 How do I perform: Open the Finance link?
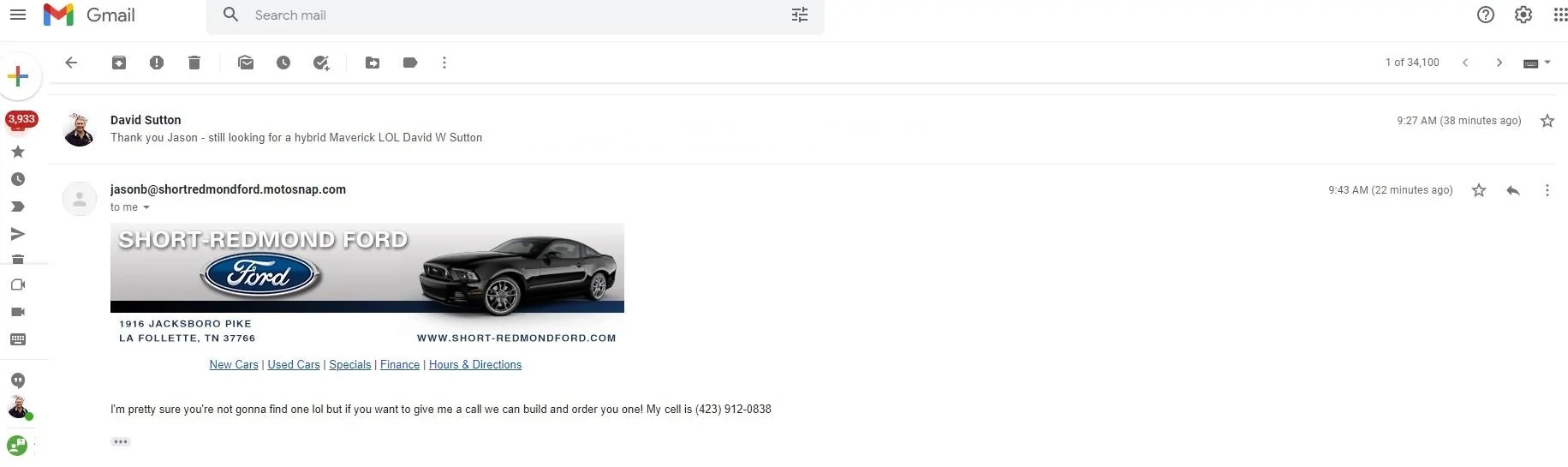[x=400, y=364]
